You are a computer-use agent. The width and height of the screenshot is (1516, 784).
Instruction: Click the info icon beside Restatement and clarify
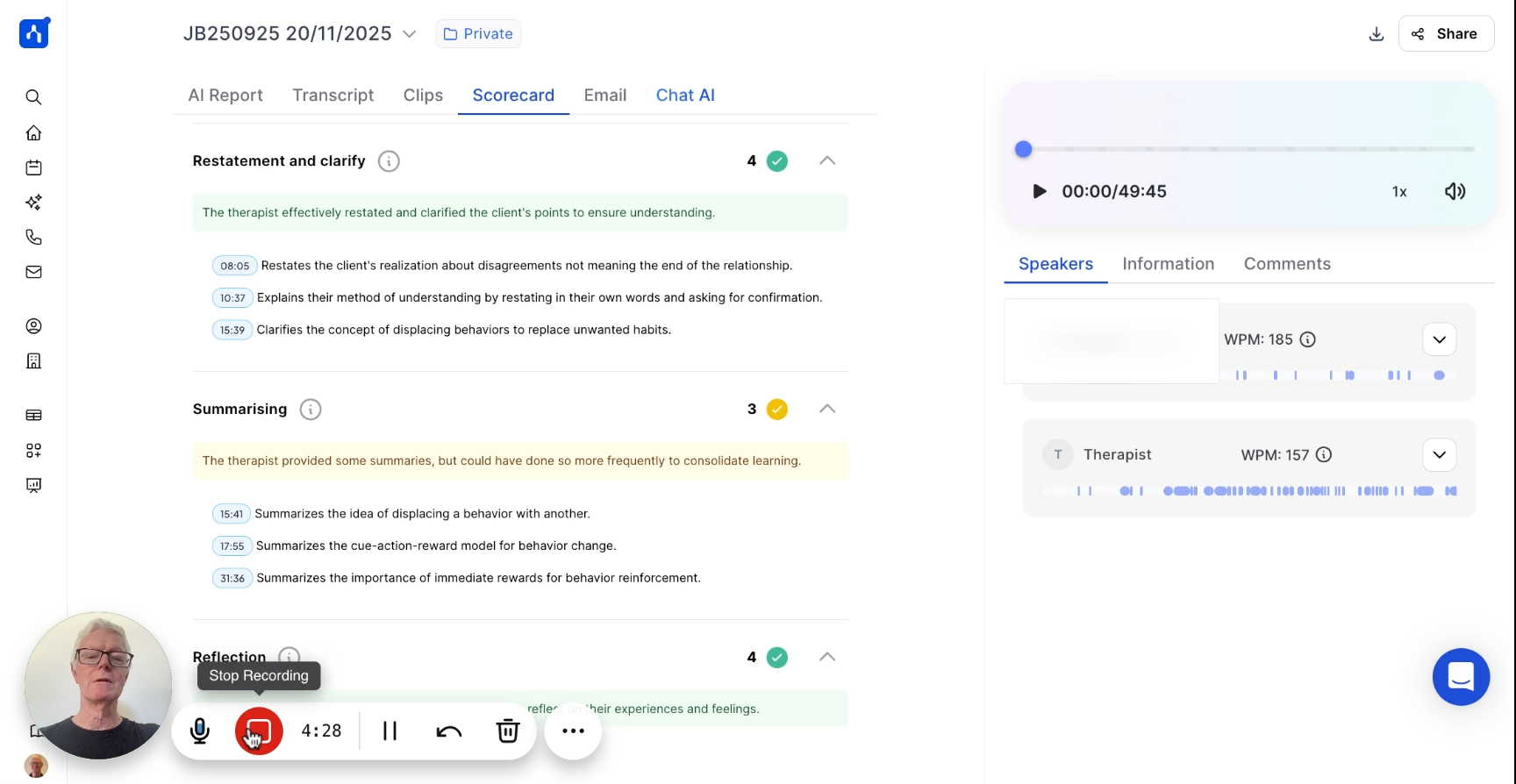pyautogui.click(x=389, y=161)
